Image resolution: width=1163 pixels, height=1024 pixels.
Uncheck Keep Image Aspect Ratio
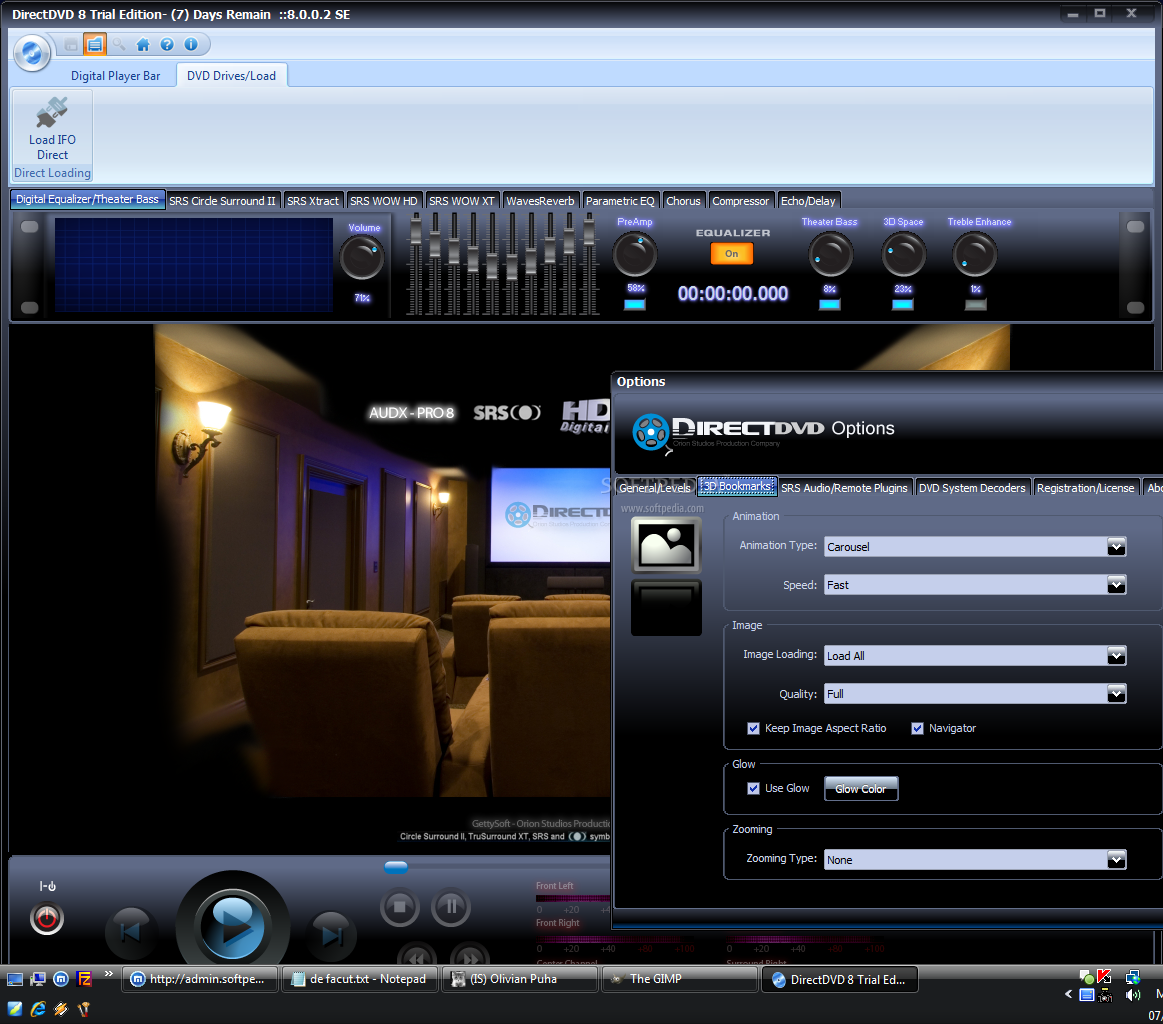(x=754, y=728)
